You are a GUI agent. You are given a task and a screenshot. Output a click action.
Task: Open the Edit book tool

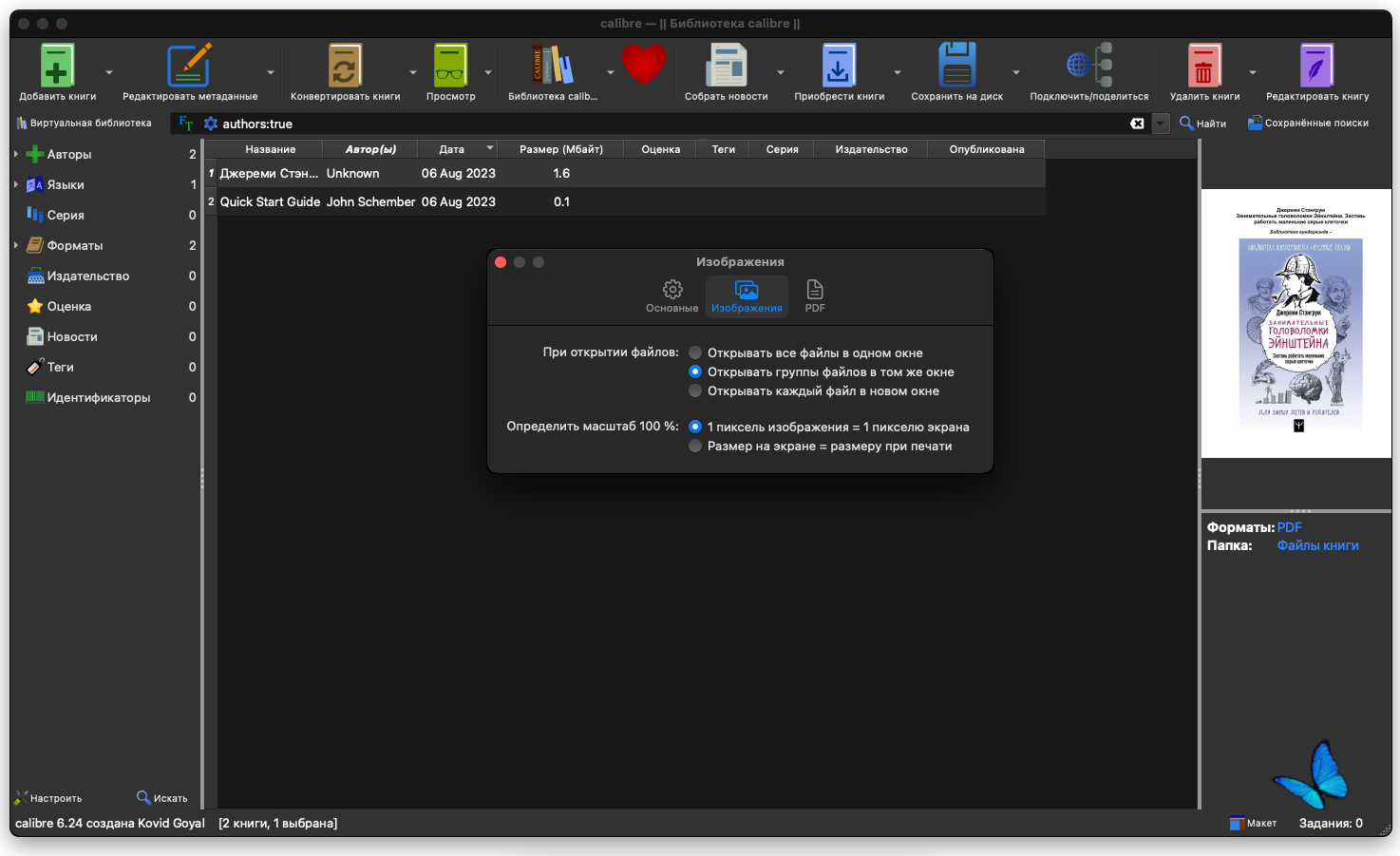pos(1316,67)
